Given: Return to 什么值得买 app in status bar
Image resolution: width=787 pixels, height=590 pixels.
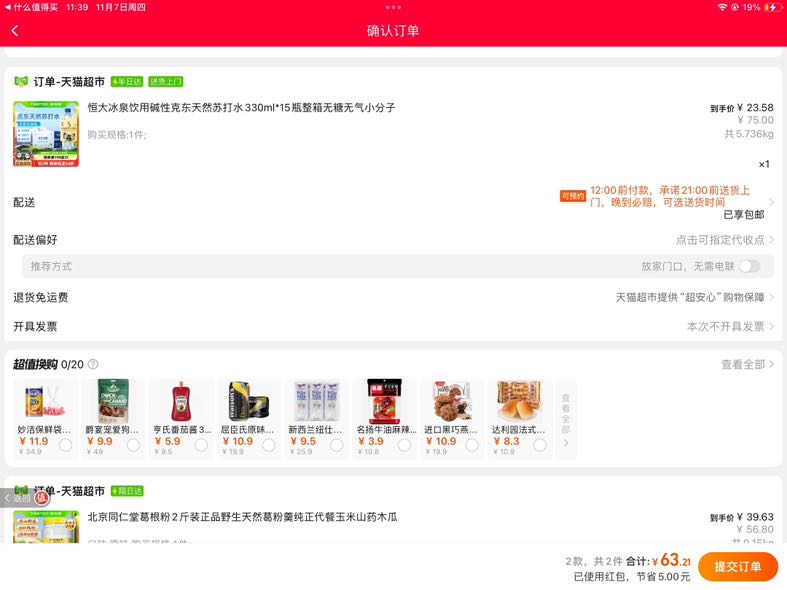Looking at the screenshot, I should click(x=31, y=7).
